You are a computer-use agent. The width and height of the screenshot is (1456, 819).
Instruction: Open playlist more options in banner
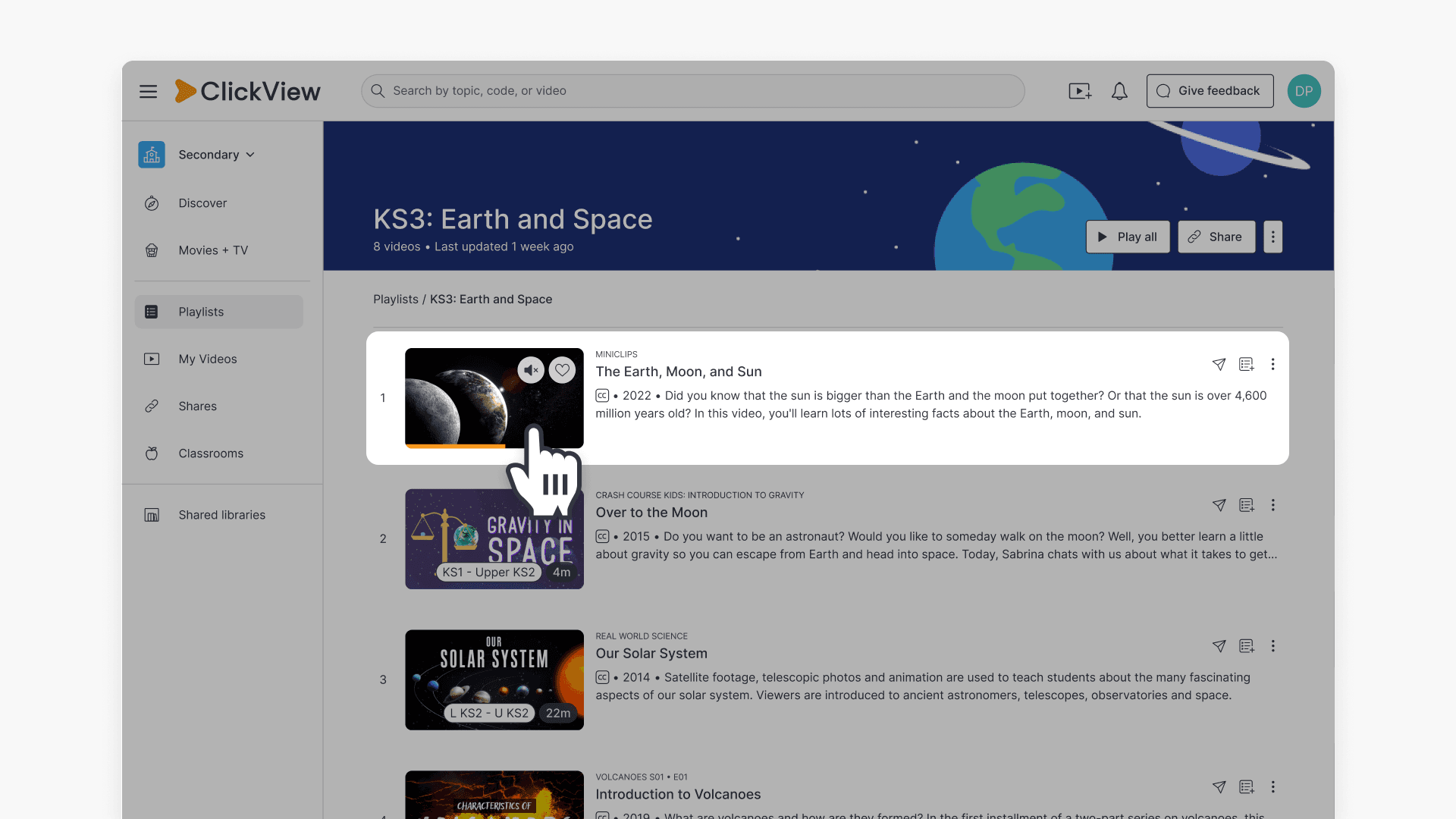pyautogui.click(x=1273, y=237)
